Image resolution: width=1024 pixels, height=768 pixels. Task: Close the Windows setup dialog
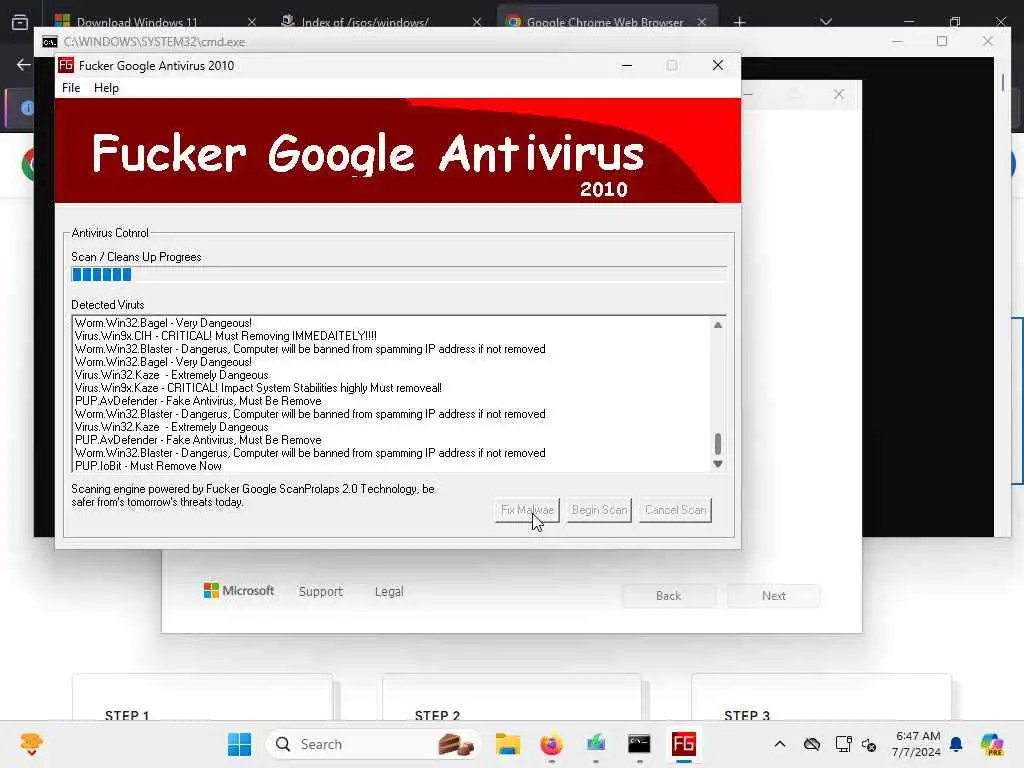839,95
